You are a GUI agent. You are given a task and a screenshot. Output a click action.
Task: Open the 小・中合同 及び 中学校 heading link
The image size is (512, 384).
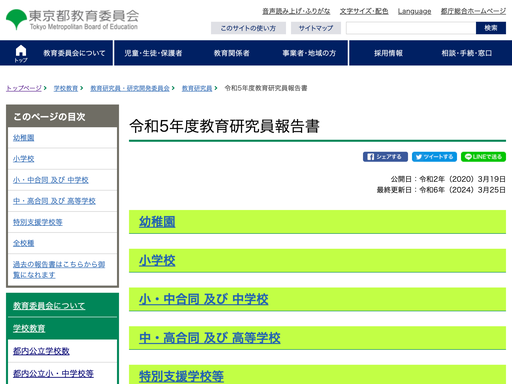[x=203, y=299]
